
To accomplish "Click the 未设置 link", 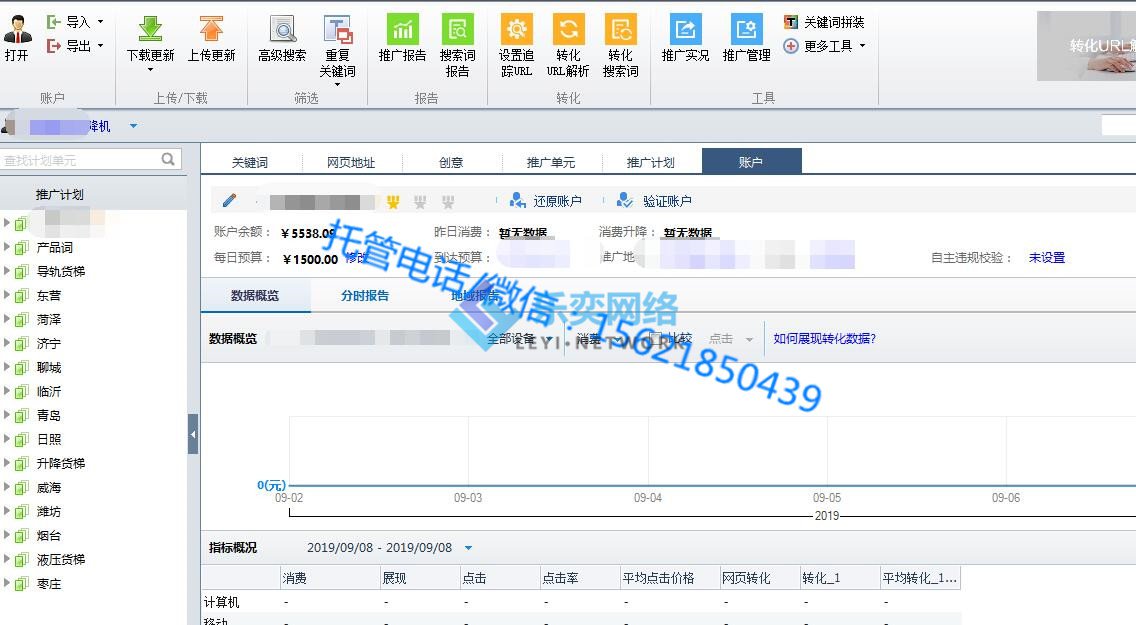I will click(x=1047, y=258).
